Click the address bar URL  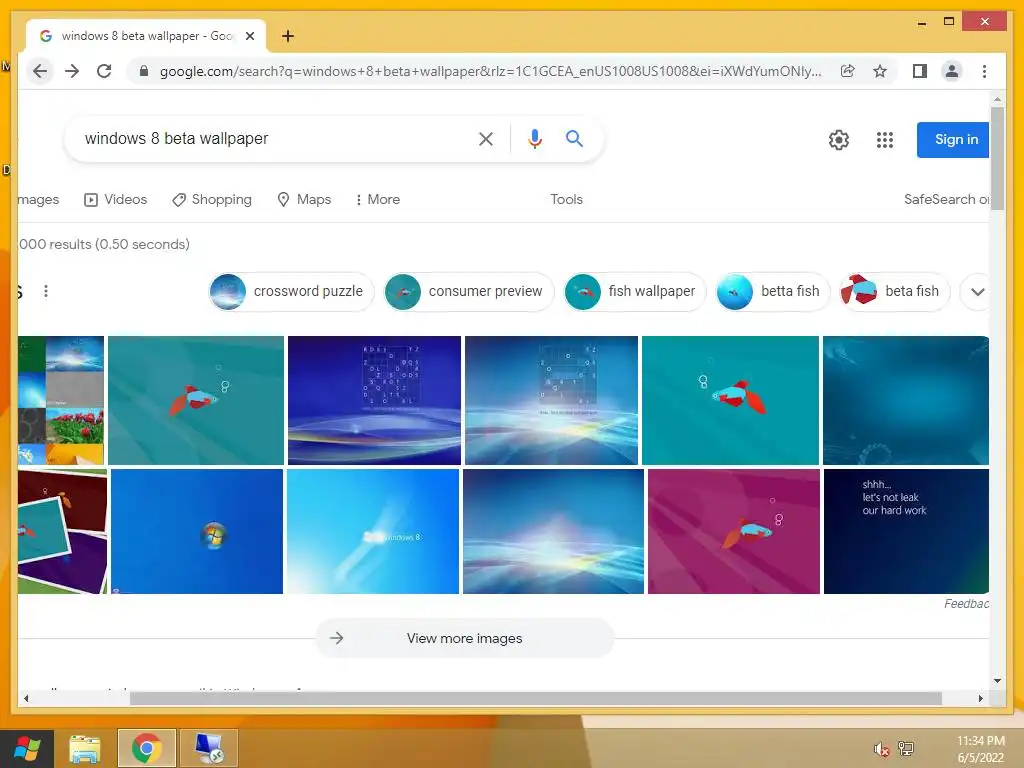pyautogui.click(x=490, y=71)
